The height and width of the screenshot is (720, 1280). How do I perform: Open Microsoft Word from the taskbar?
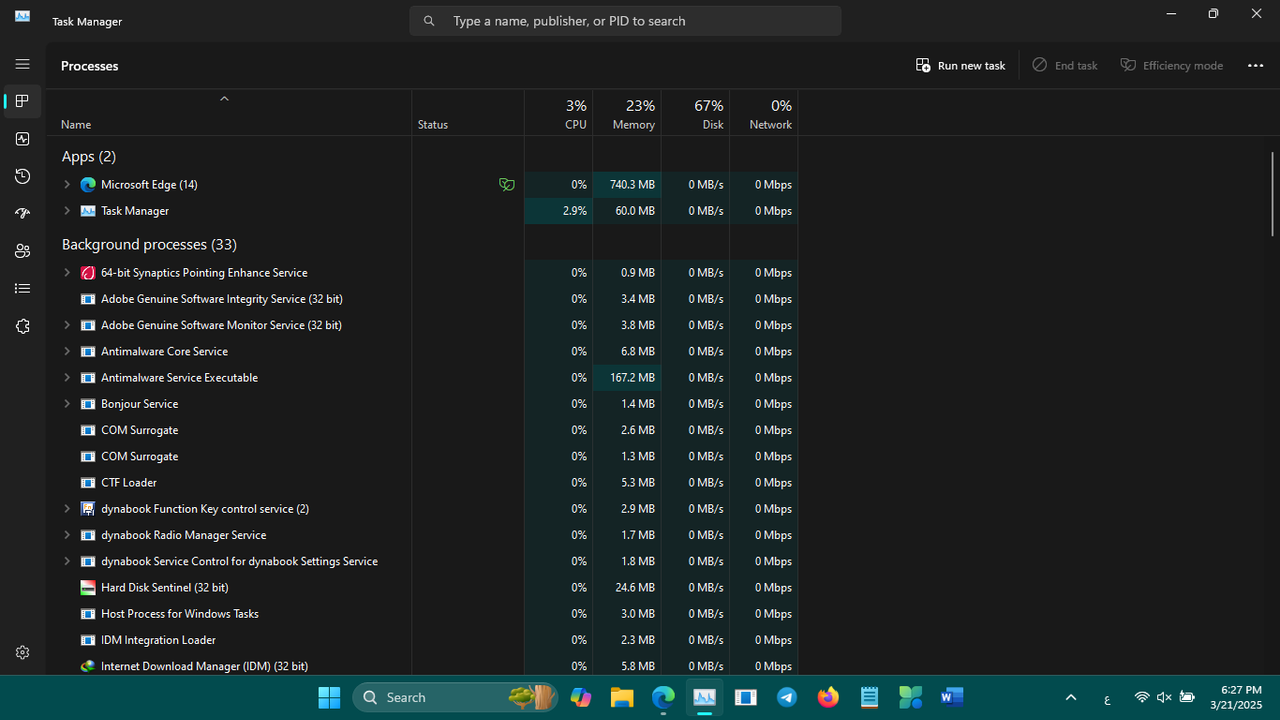951,697
